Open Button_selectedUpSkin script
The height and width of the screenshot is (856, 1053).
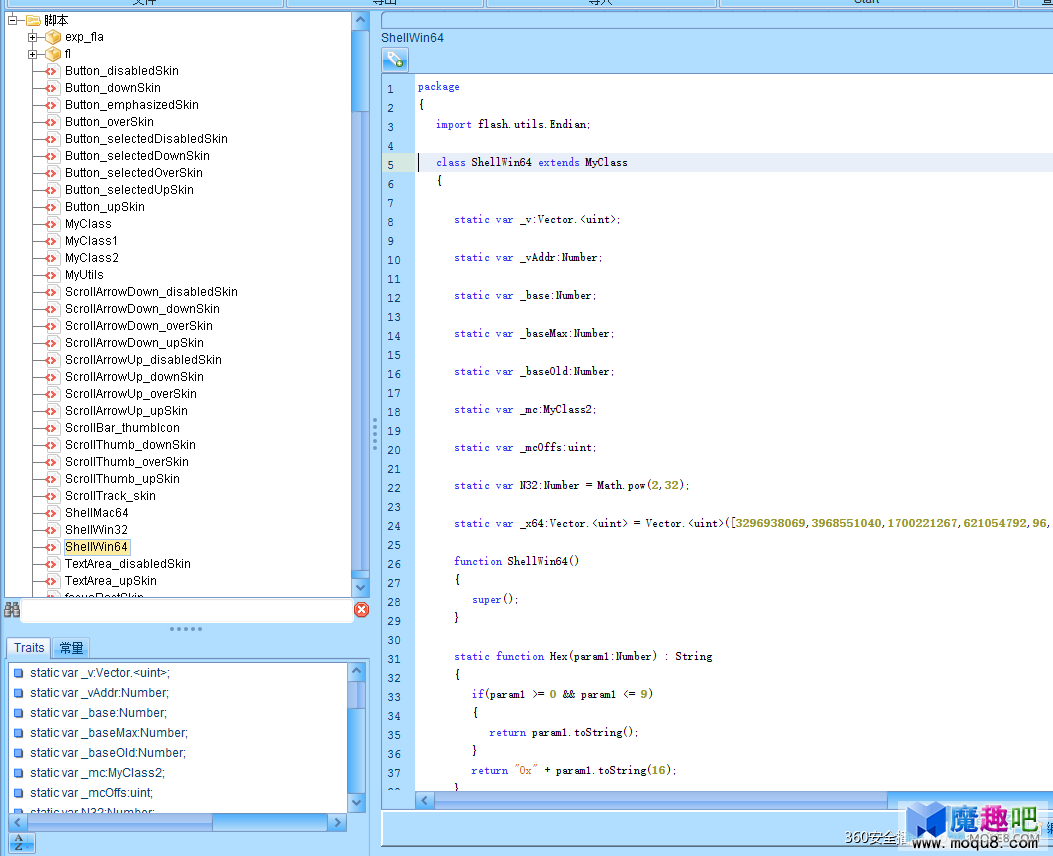(x=129, y=190)
